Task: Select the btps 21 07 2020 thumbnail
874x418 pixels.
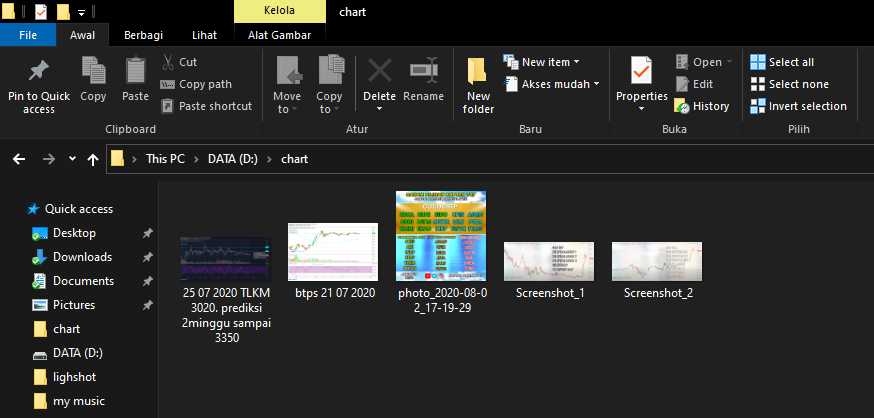Action: (x=333, y=250)
